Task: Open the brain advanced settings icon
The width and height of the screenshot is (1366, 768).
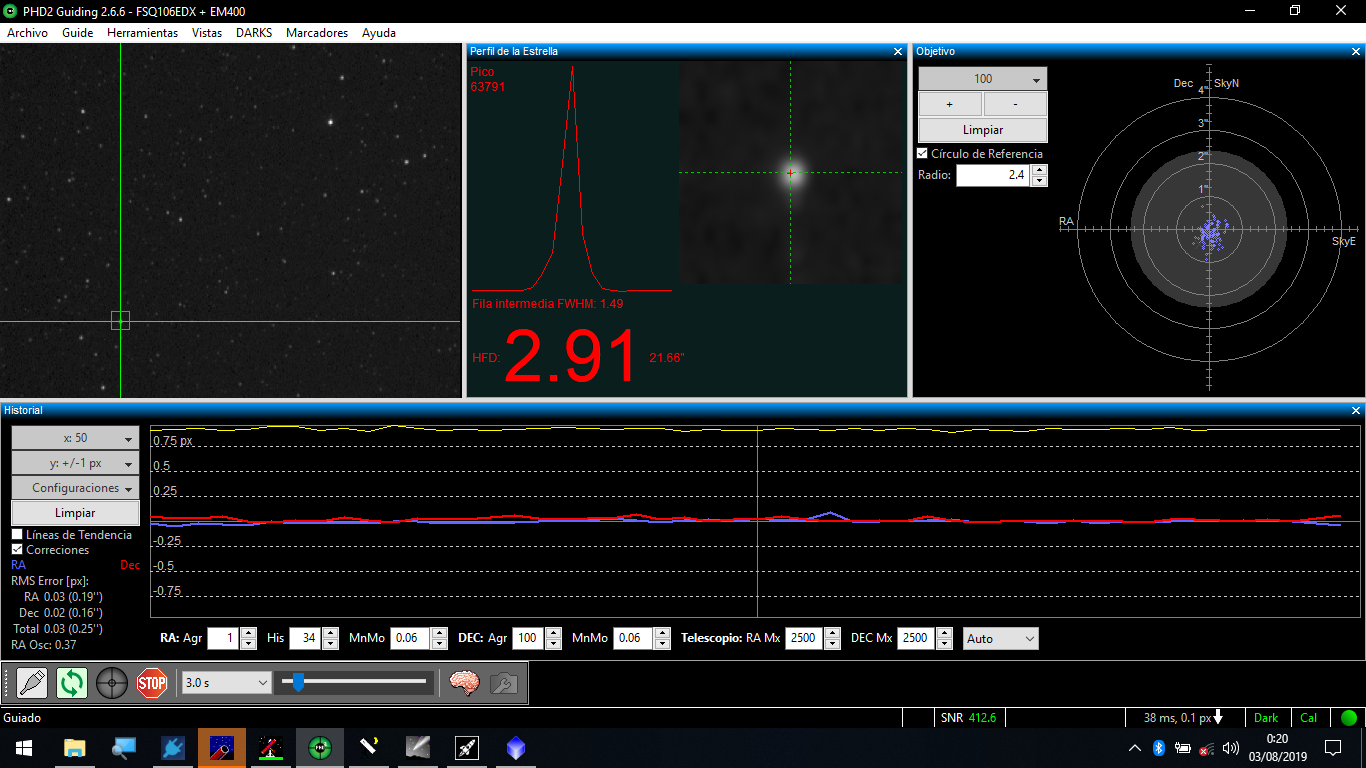Action: click(x=464, y=683)
